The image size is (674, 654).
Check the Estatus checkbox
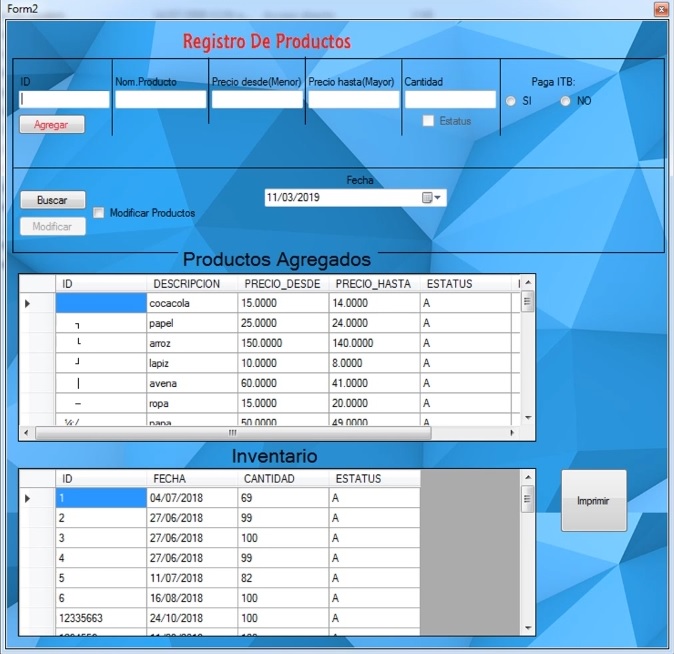click(429, 121)
